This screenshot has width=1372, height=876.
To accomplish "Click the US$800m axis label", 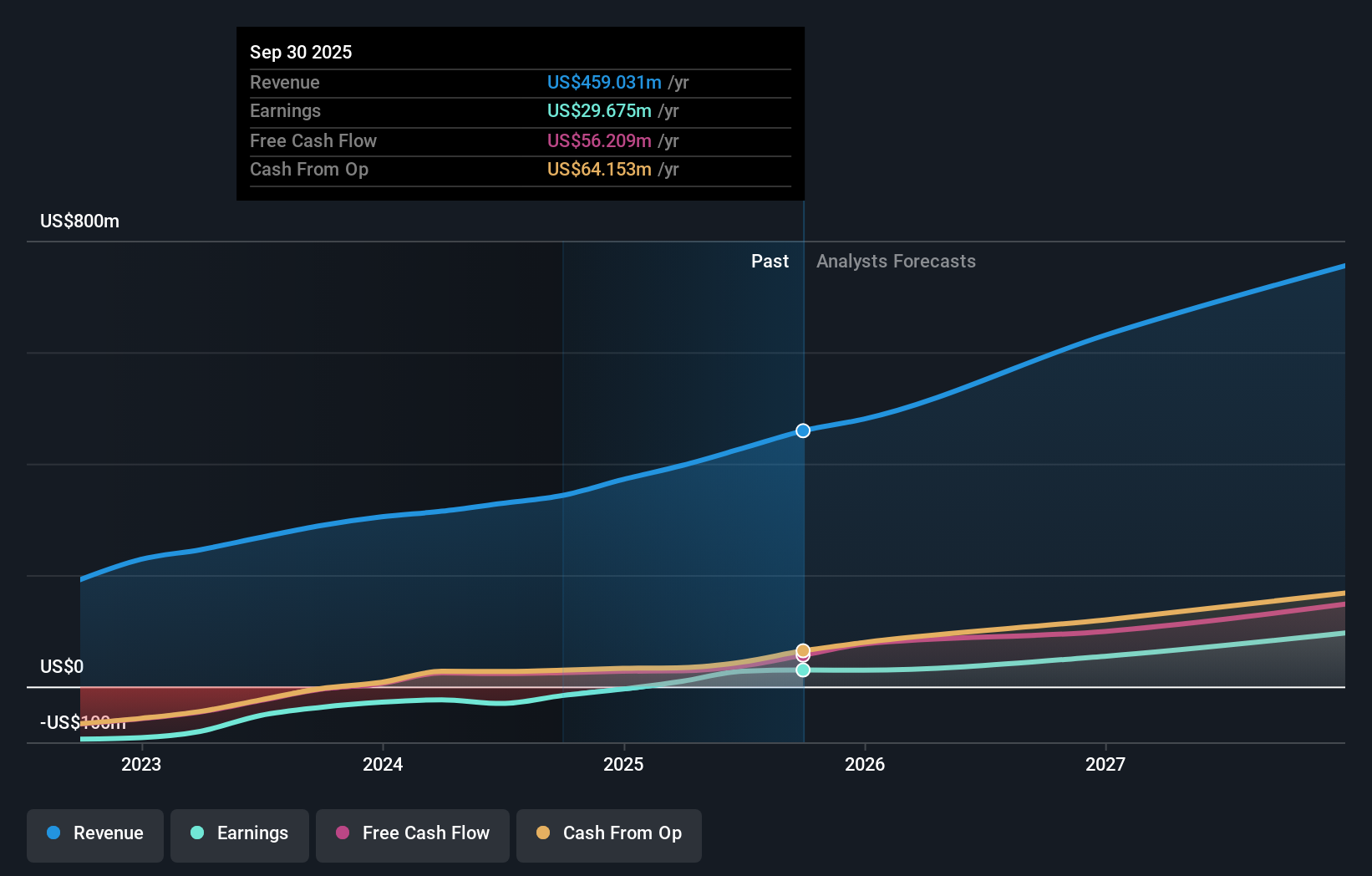I will (x=78, y=221).
